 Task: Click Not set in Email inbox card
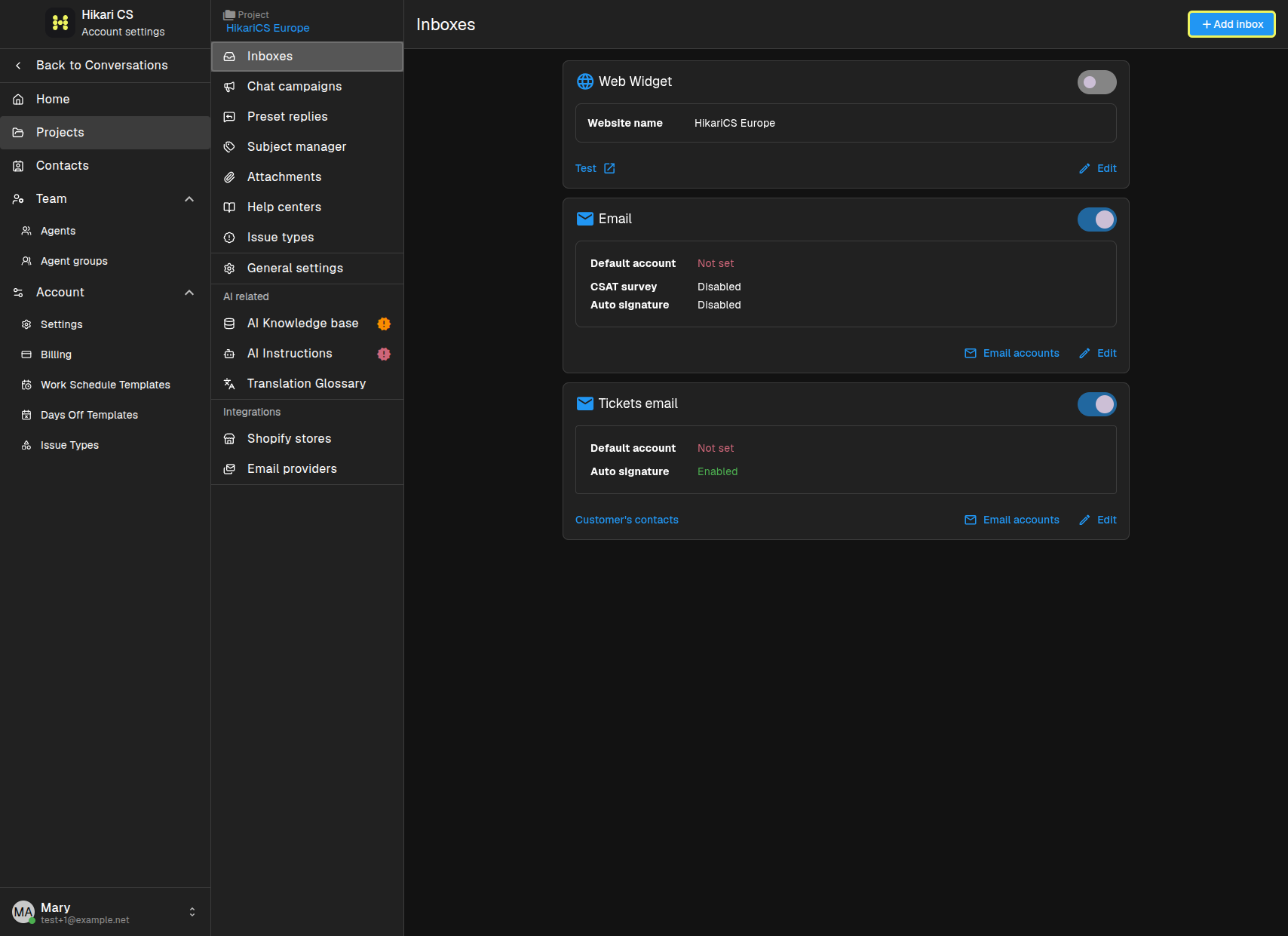click(716, 263)
